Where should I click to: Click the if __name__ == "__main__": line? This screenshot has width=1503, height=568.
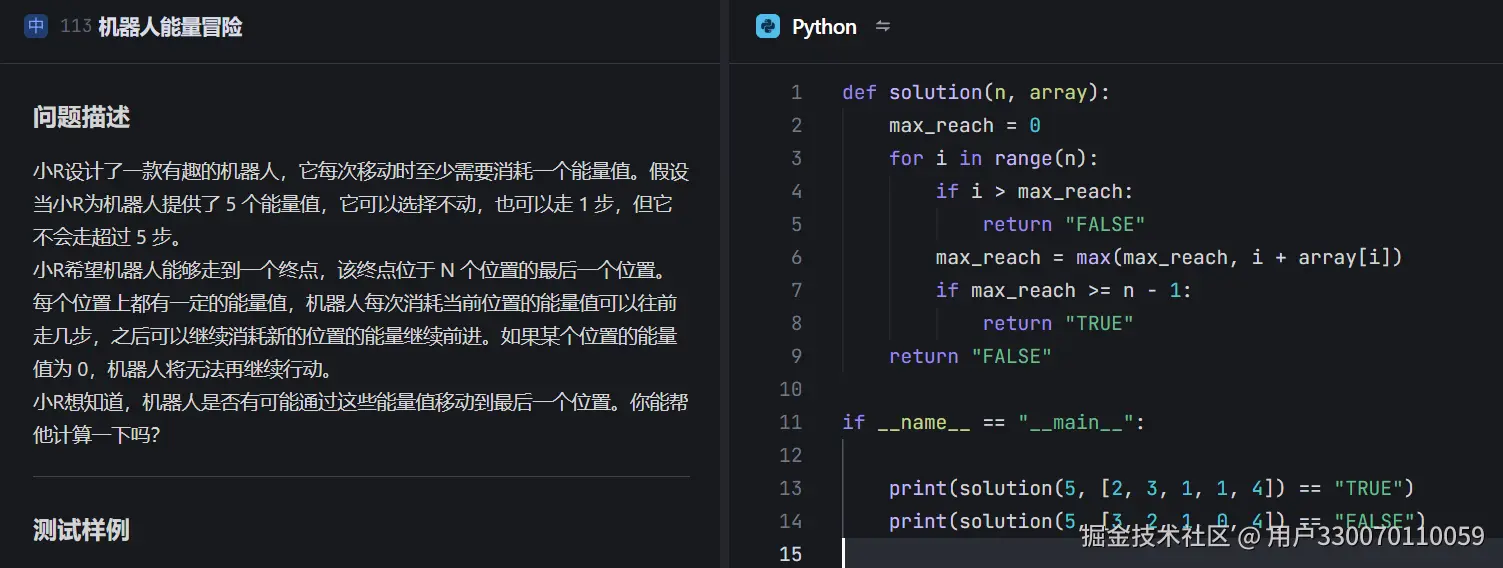pyautogui.click(x=993, y=422)
